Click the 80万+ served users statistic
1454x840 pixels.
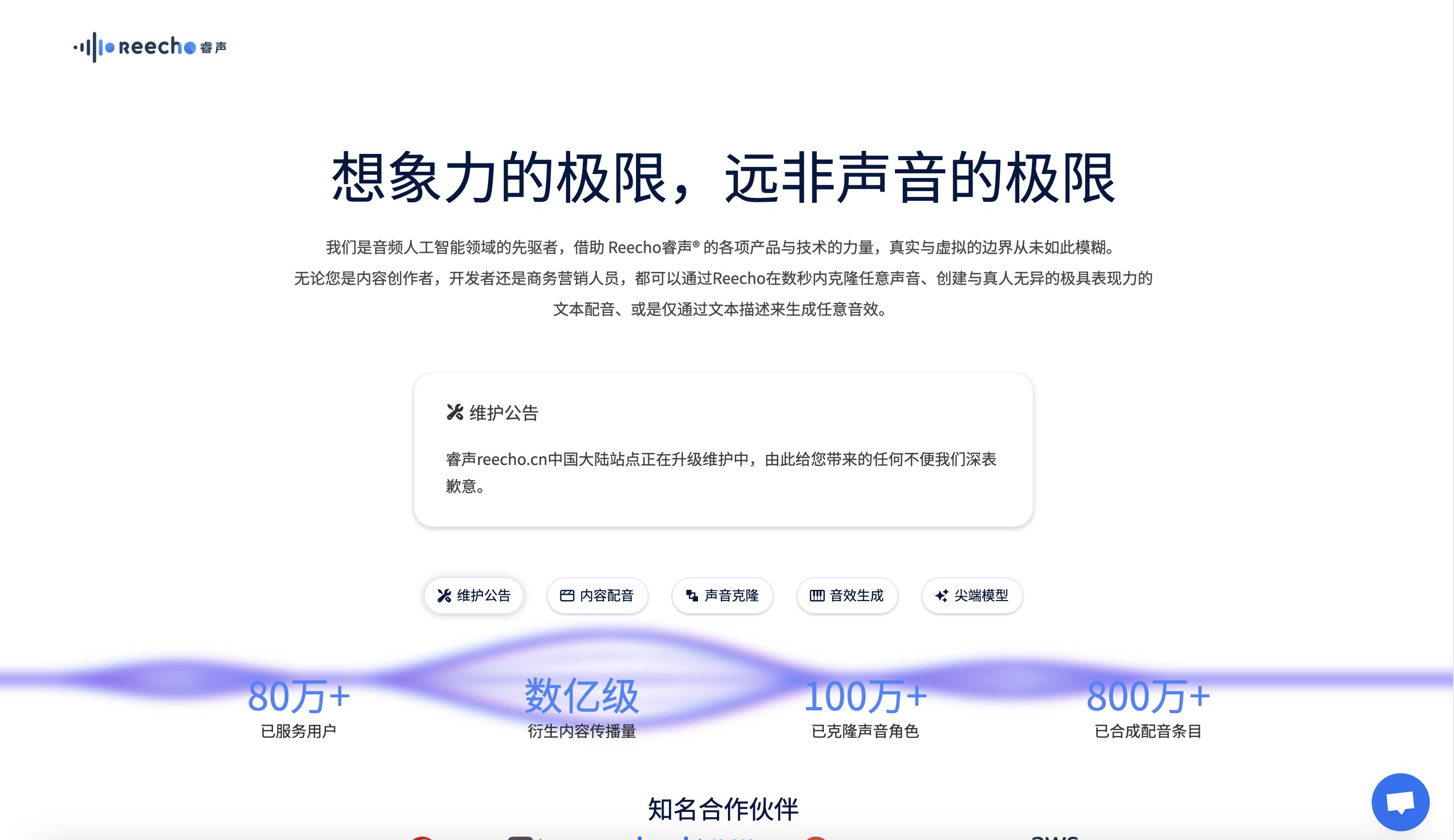[x=298, y=696]
